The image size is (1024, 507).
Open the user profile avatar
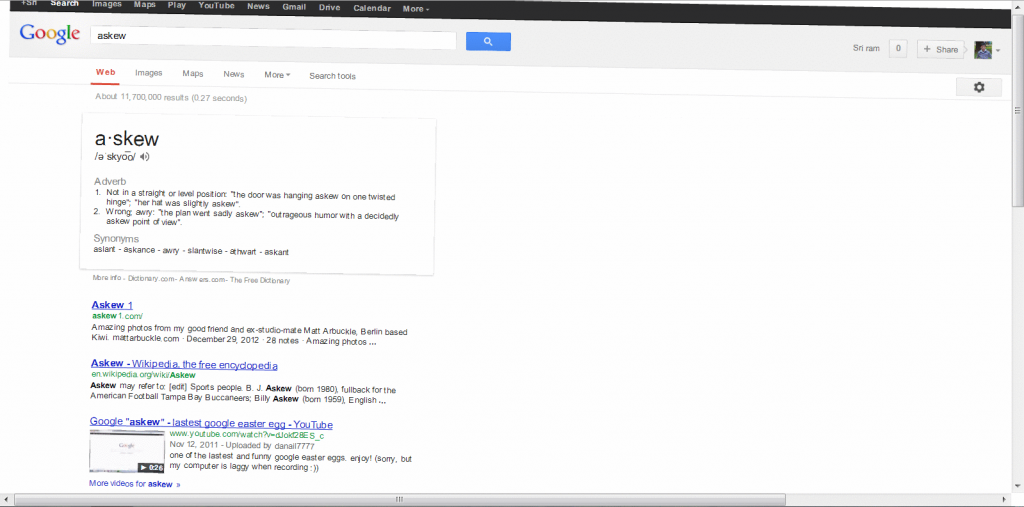983,50
